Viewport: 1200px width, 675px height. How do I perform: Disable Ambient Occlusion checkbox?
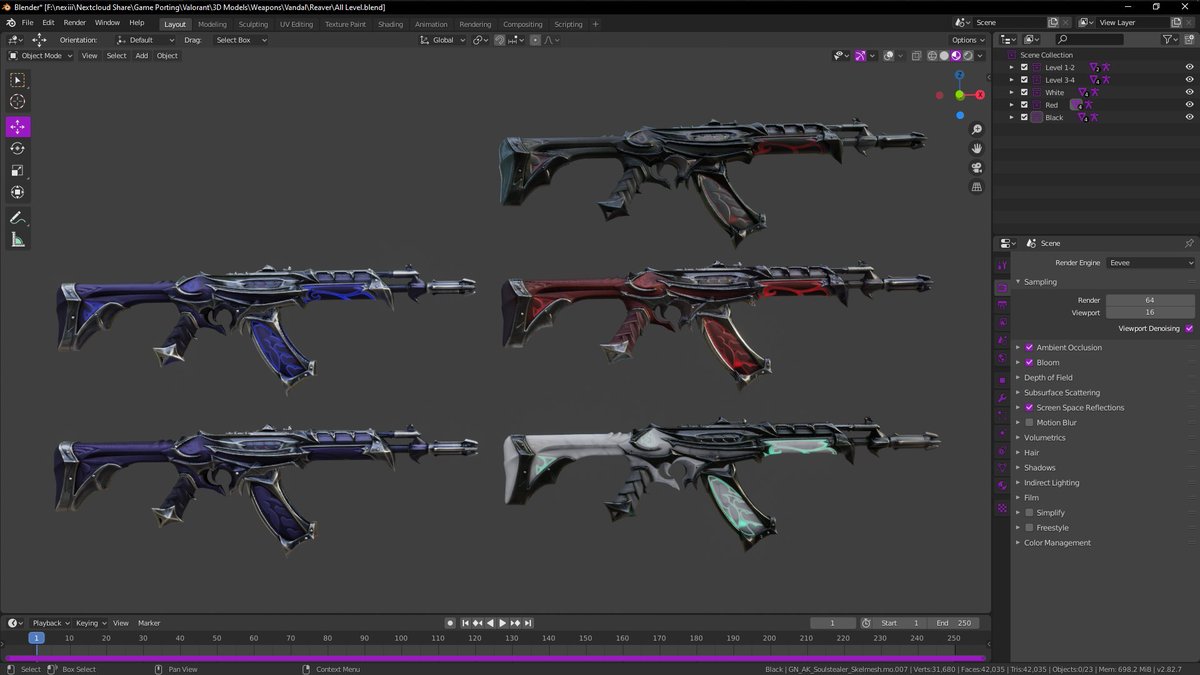click(1029, 347)
